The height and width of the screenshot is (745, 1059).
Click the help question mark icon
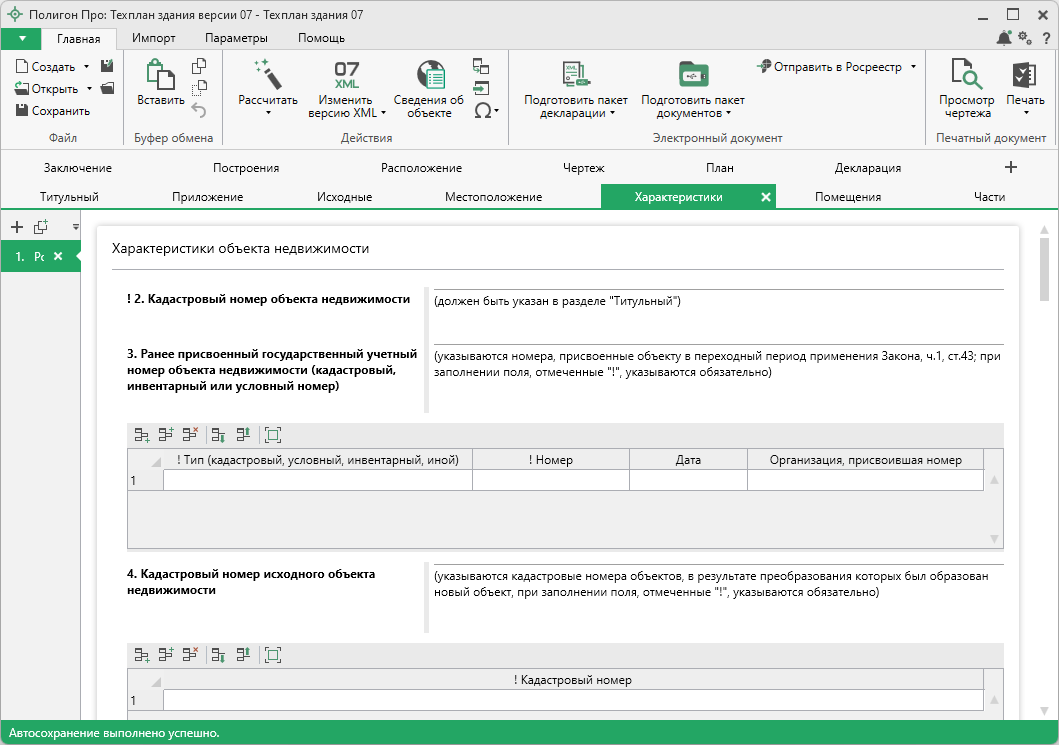1046,38
